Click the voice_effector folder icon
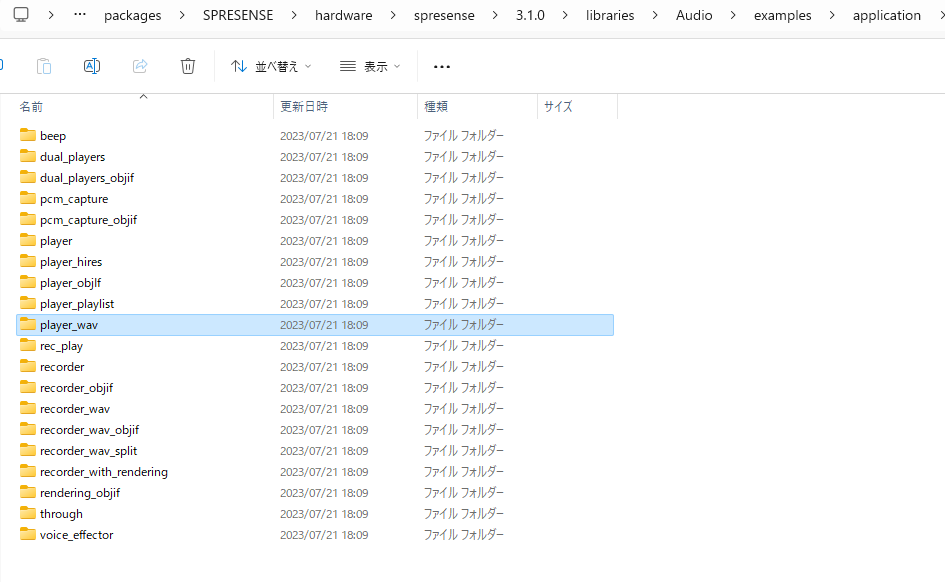Viewport: 945px width, 582px height. coord(28,534)
